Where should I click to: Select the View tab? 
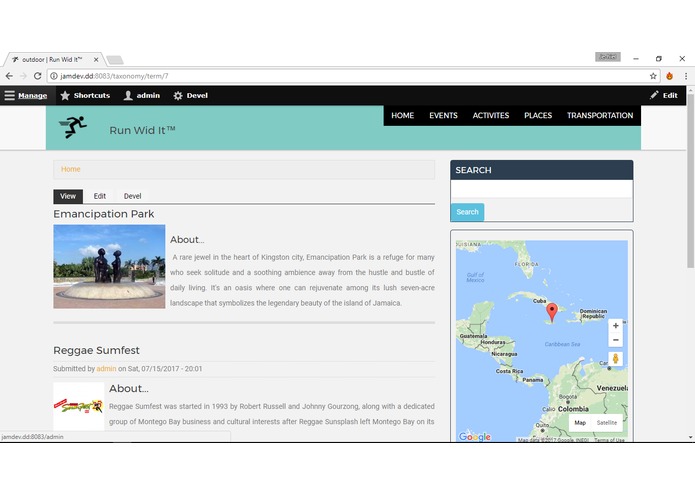pos(68,196)
